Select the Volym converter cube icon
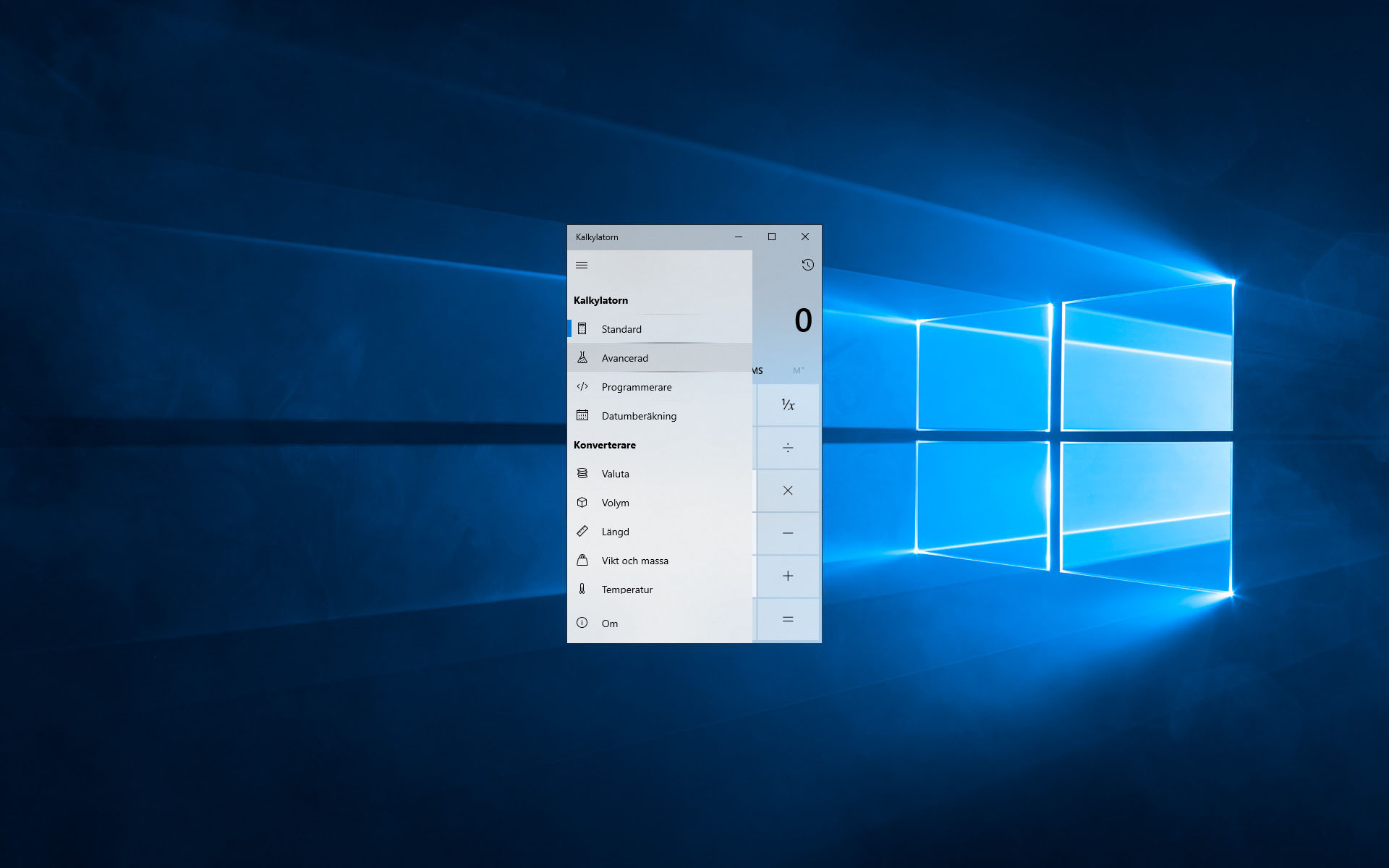 click(x=583, y=502)
